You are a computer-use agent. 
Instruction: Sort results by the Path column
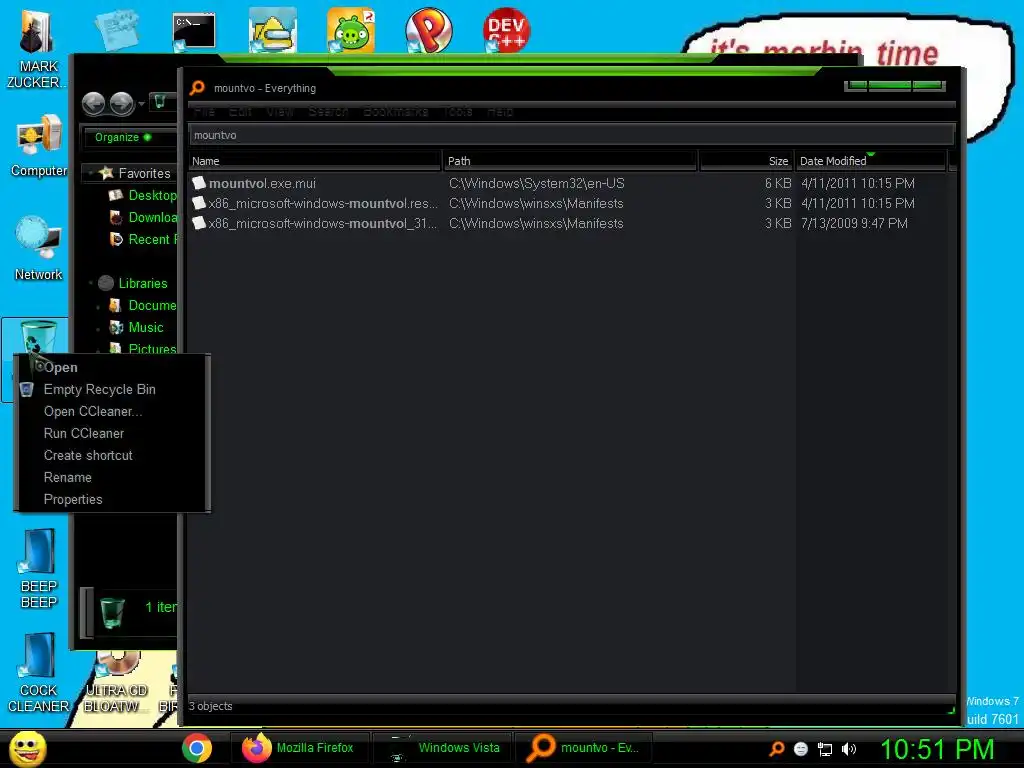coord(570,161)
